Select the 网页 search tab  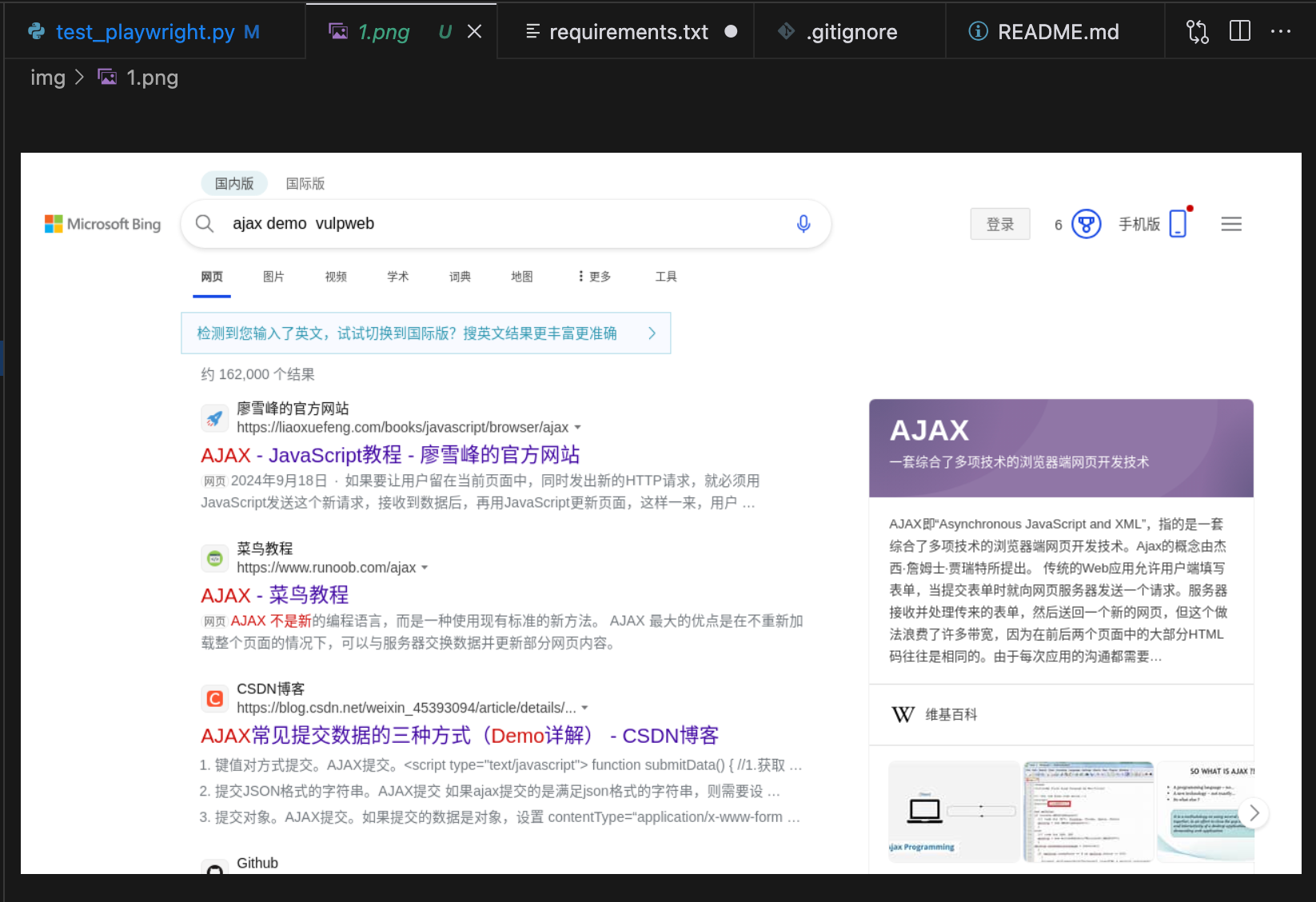(x=212, y=277)
